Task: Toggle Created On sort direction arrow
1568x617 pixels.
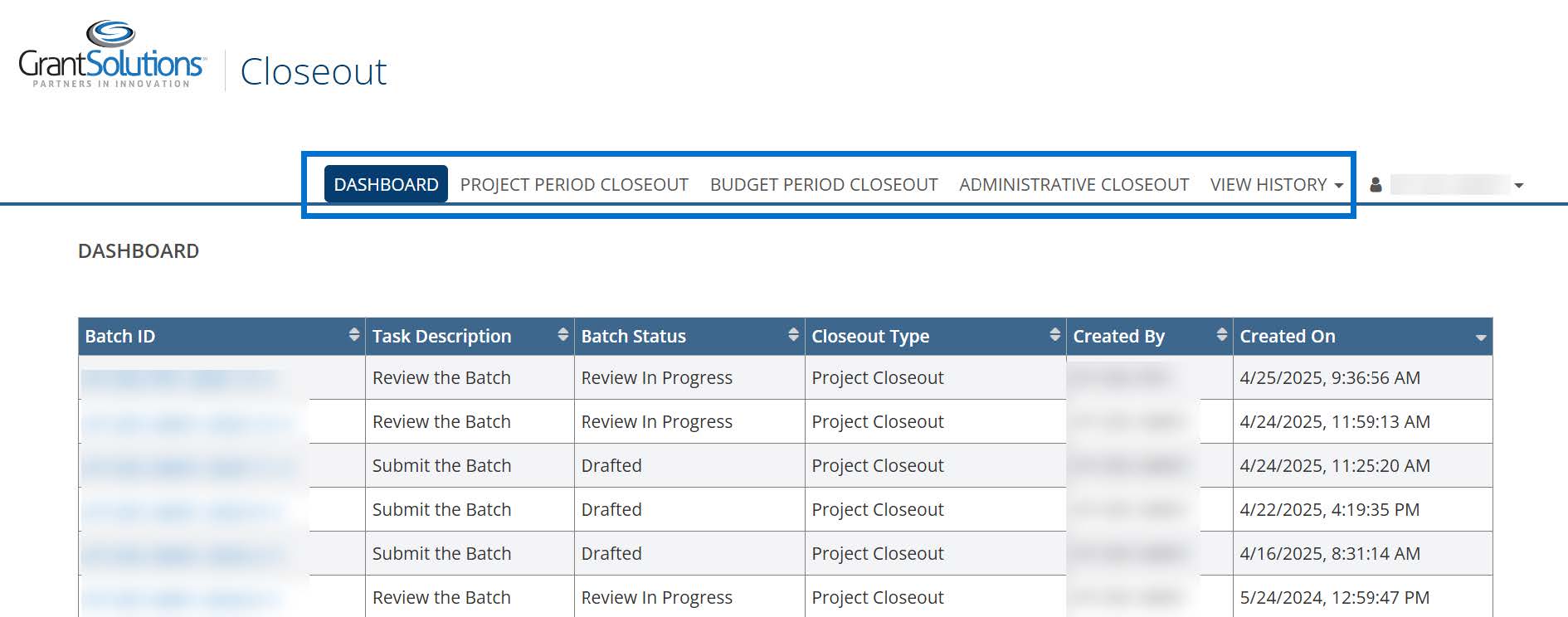Action: coord(1480,338)
